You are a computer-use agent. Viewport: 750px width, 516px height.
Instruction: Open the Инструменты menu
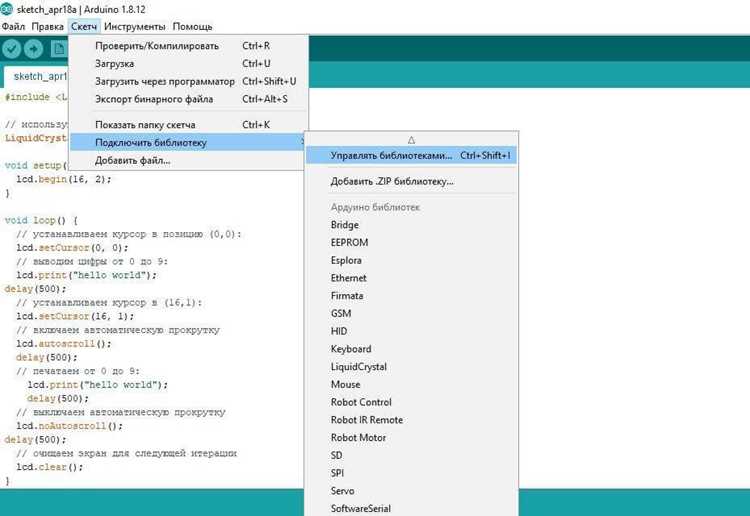[x=134, y=26]
